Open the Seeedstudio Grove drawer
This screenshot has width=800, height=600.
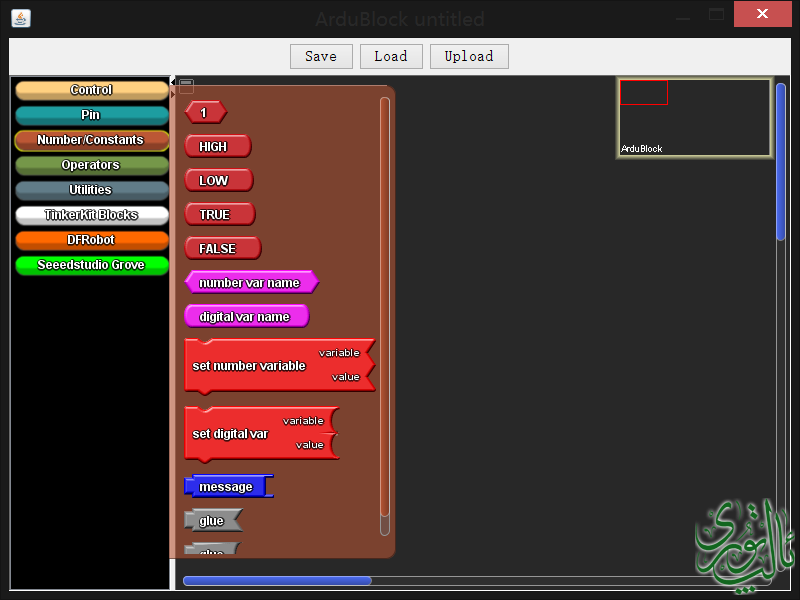point(92,265)
